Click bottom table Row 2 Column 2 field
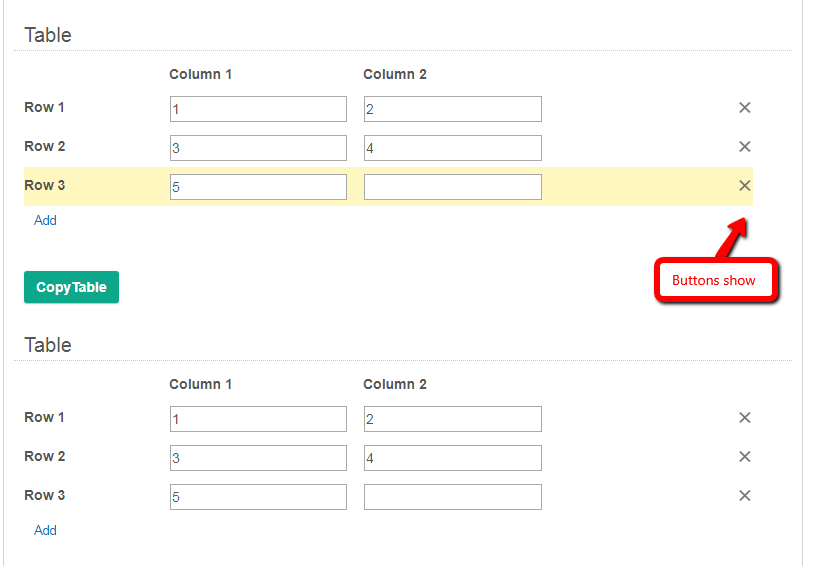 (x=453, y=458)
